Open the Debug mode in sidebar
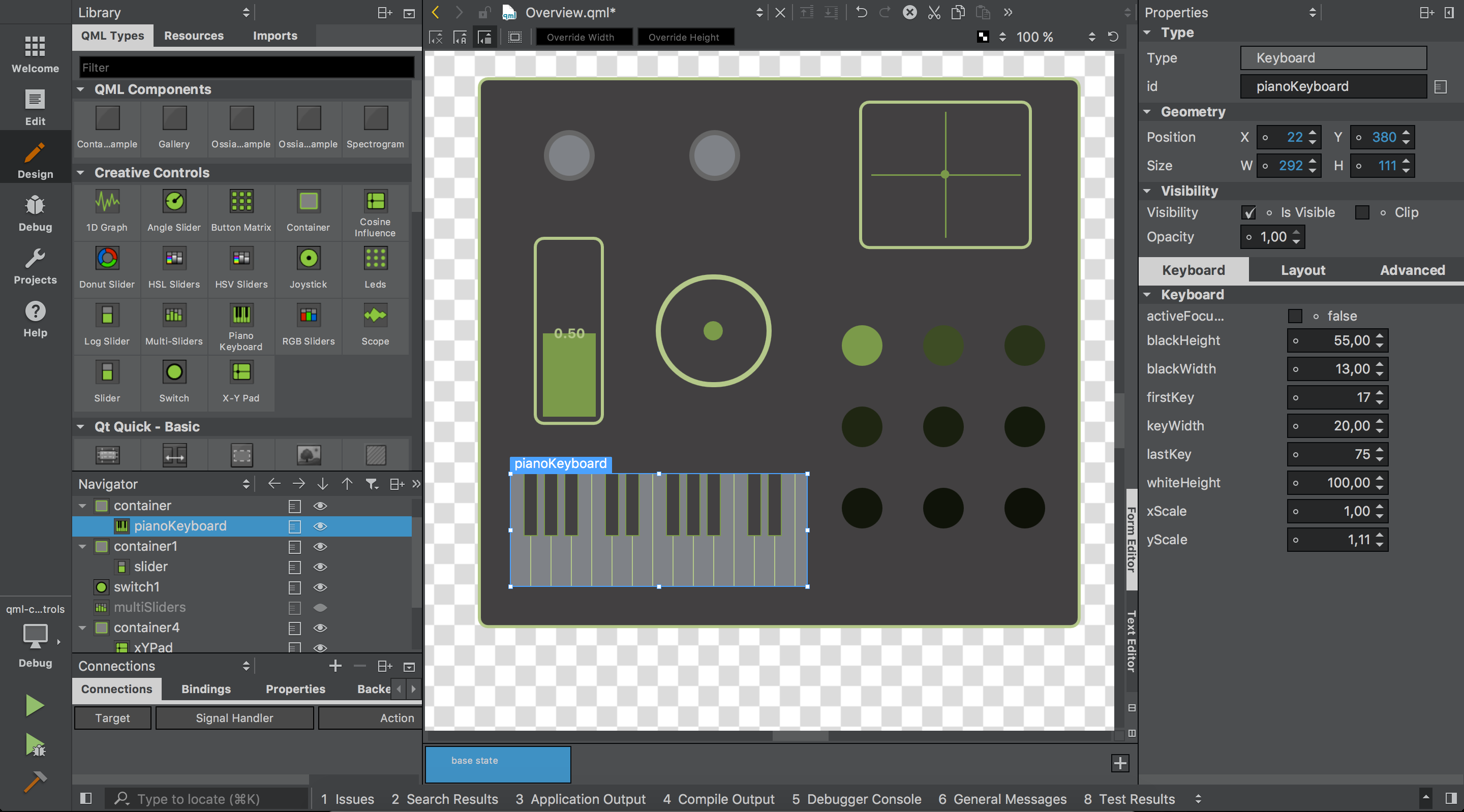Image resolution: width=1464 pixels, height=812 pixels. click(35, 214)
